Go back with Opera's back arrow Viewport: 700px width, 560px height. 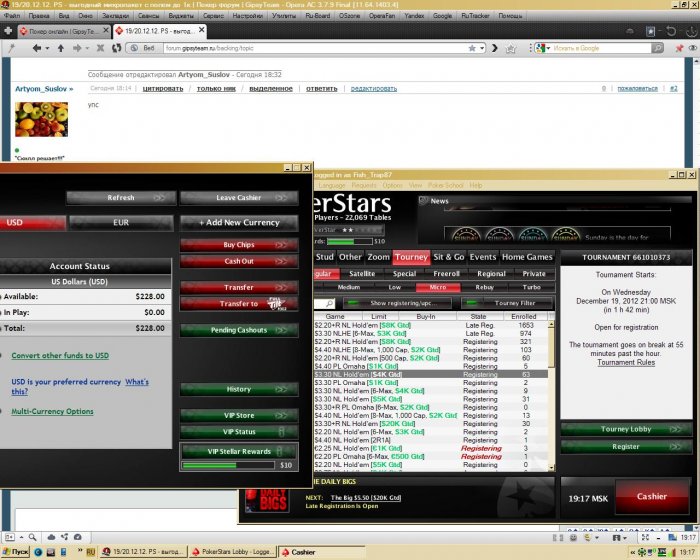(x=37, y=48)
